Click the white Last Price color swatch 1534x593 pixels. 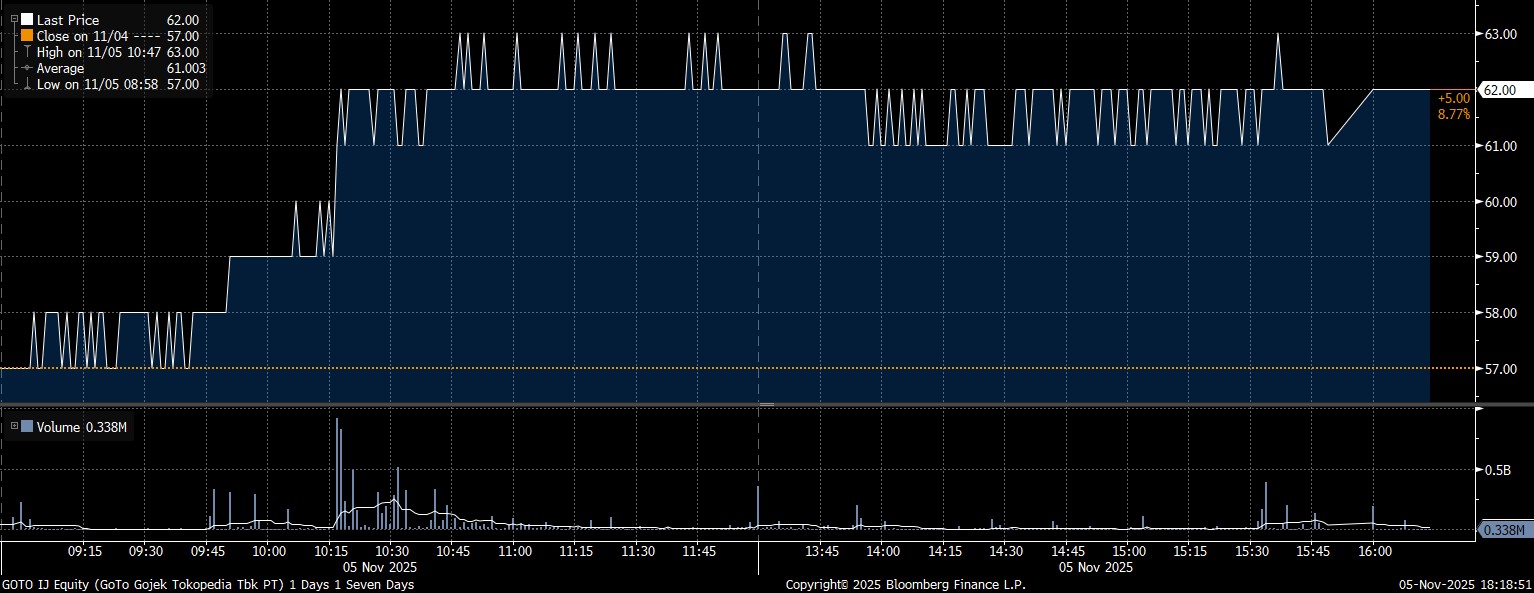click(x=27, y=19)
